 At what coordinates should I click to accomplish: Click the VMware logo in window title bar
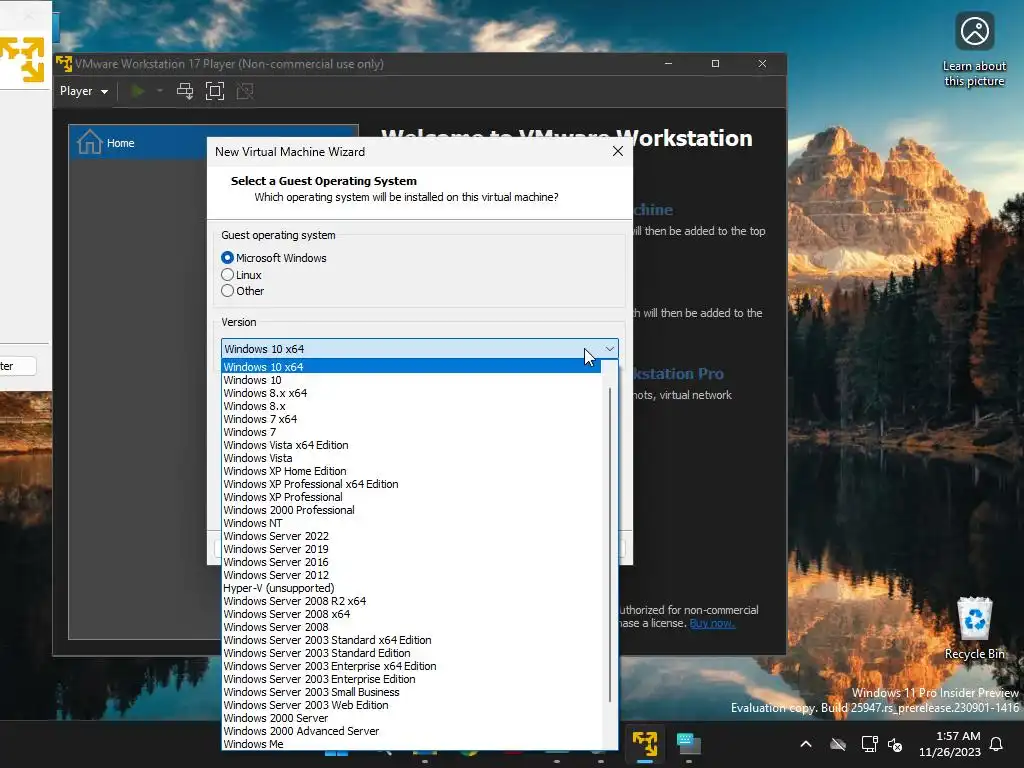tap(64, 63)
